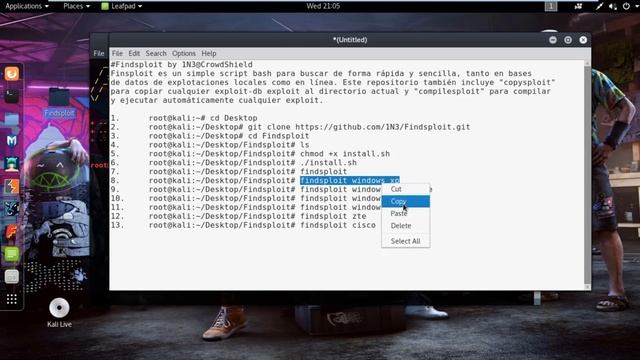
Task: Choose Select All in the context menu
Action: coord(406,241)
